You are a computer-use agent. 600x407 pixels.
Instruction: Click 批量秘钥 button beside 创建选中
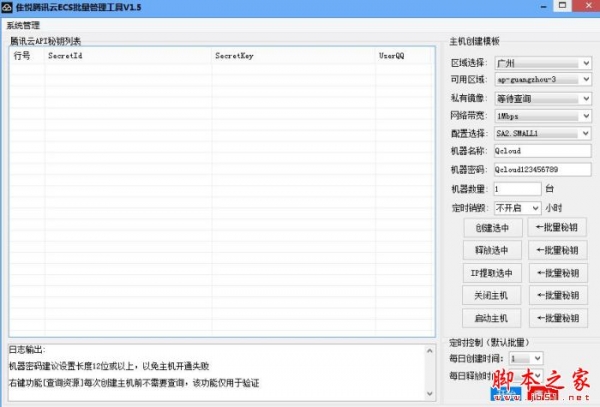(557, 228)
